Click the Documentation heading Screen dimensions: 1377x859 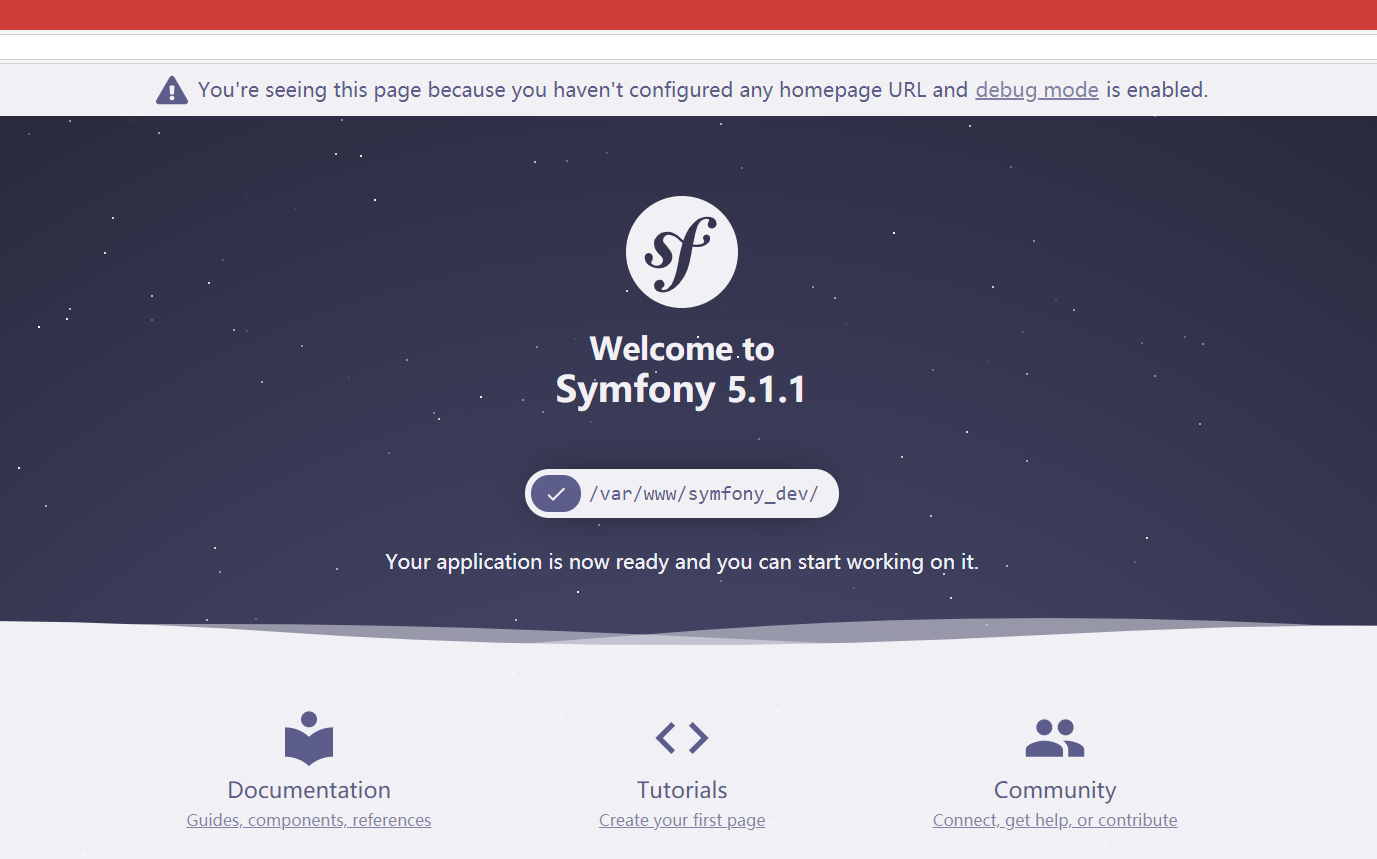(309, 790)
